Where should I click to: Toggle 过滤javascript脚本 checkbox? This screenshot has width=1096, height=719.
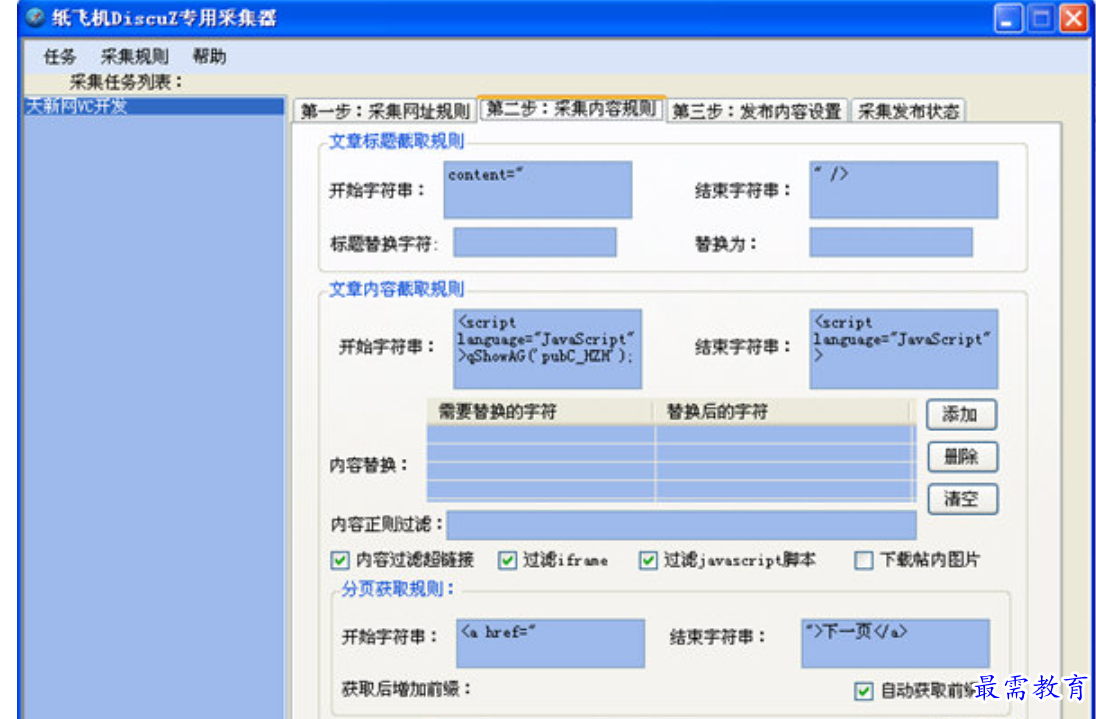point(648,560)
